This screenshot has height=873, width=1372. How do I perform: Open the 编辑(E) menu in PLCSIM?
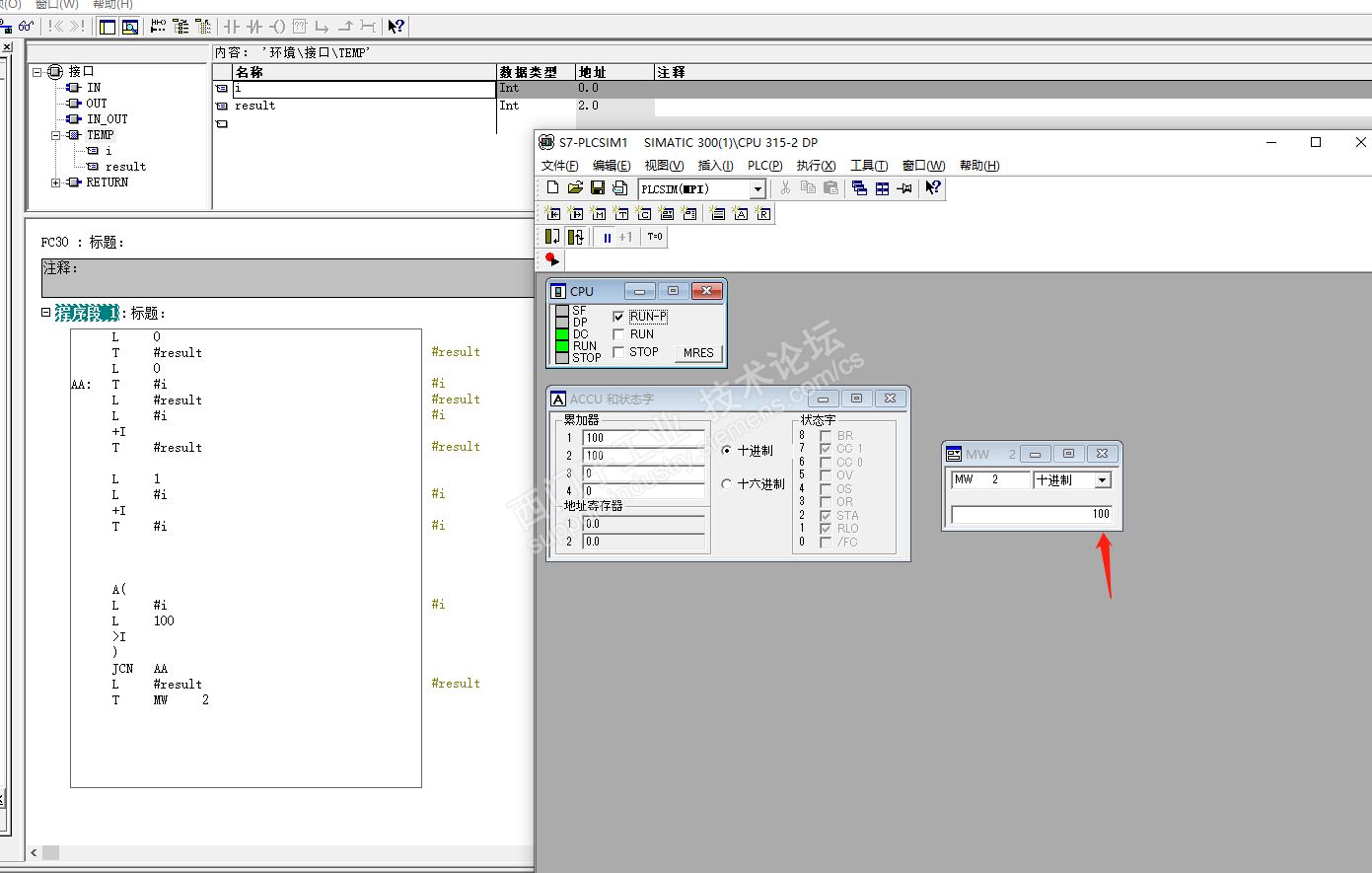pyautogui.click(x=612, y=166)
